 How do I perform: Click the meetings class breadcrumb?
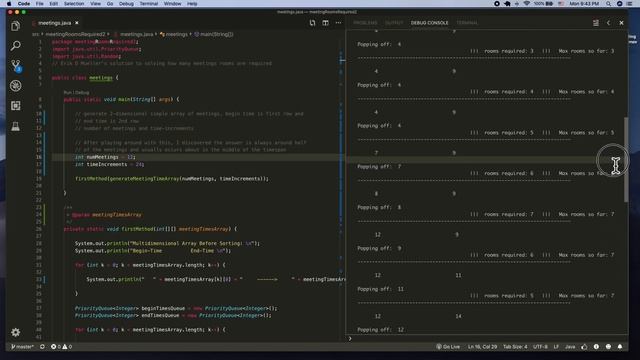pos(177,34)
